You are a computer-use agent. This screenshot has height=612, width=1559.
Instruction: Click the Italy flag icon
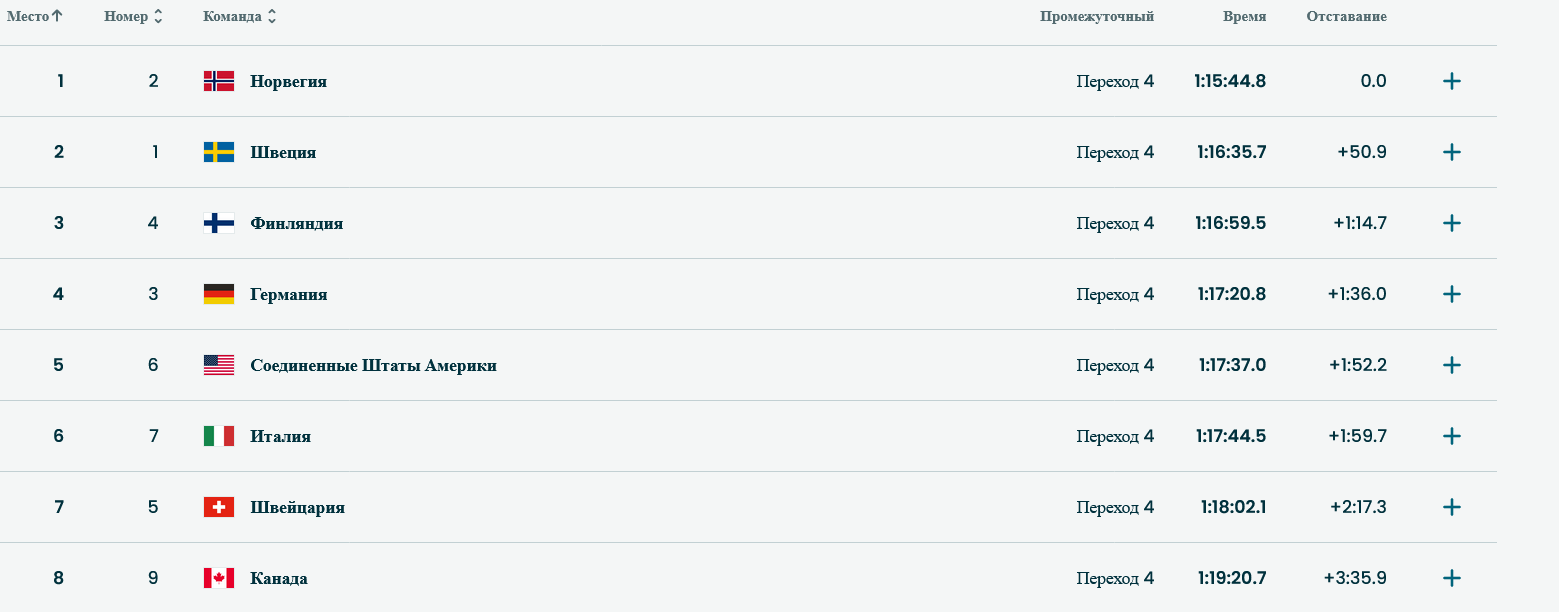click(x=219, y=436)
